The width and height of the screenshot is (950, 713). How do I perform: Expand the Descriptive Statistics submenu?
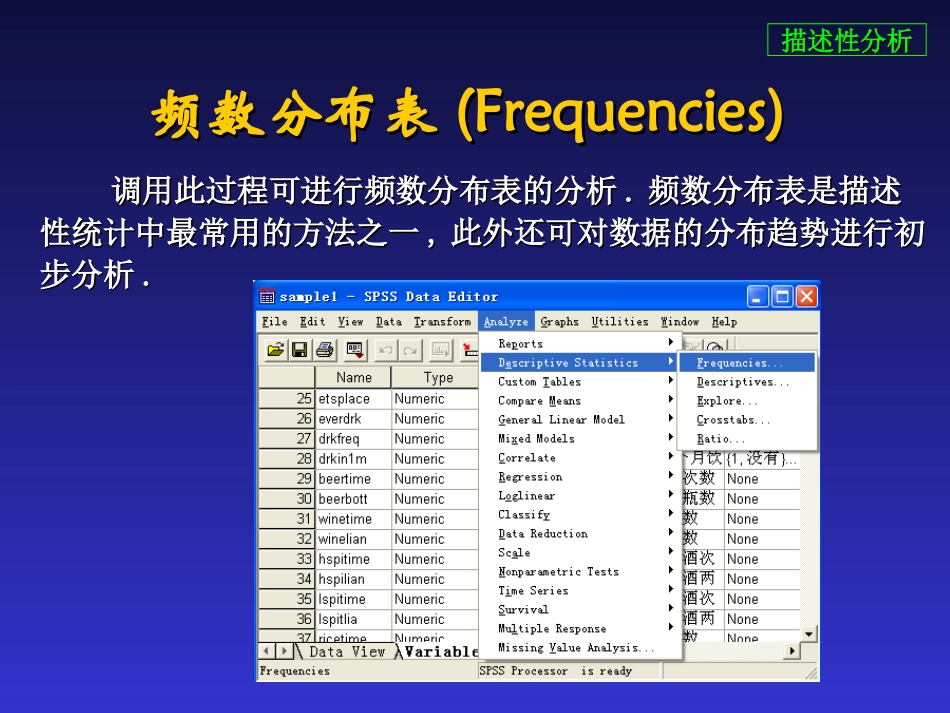[581, 362]
